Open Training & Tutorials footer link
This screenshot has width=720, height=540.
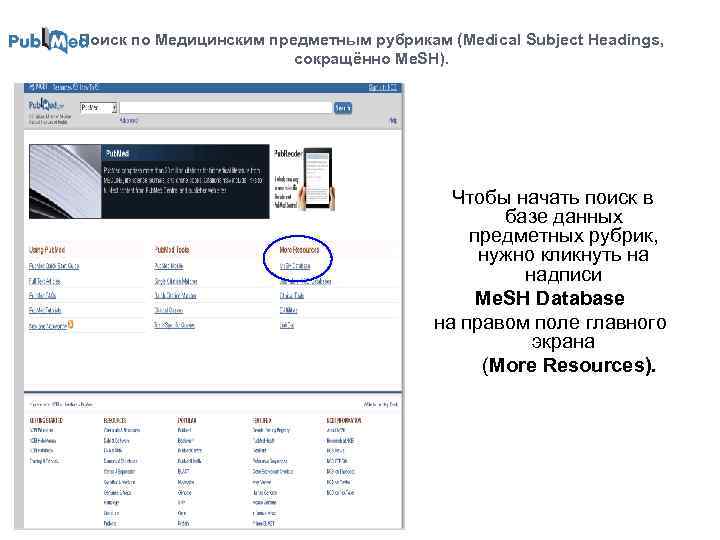45,461
